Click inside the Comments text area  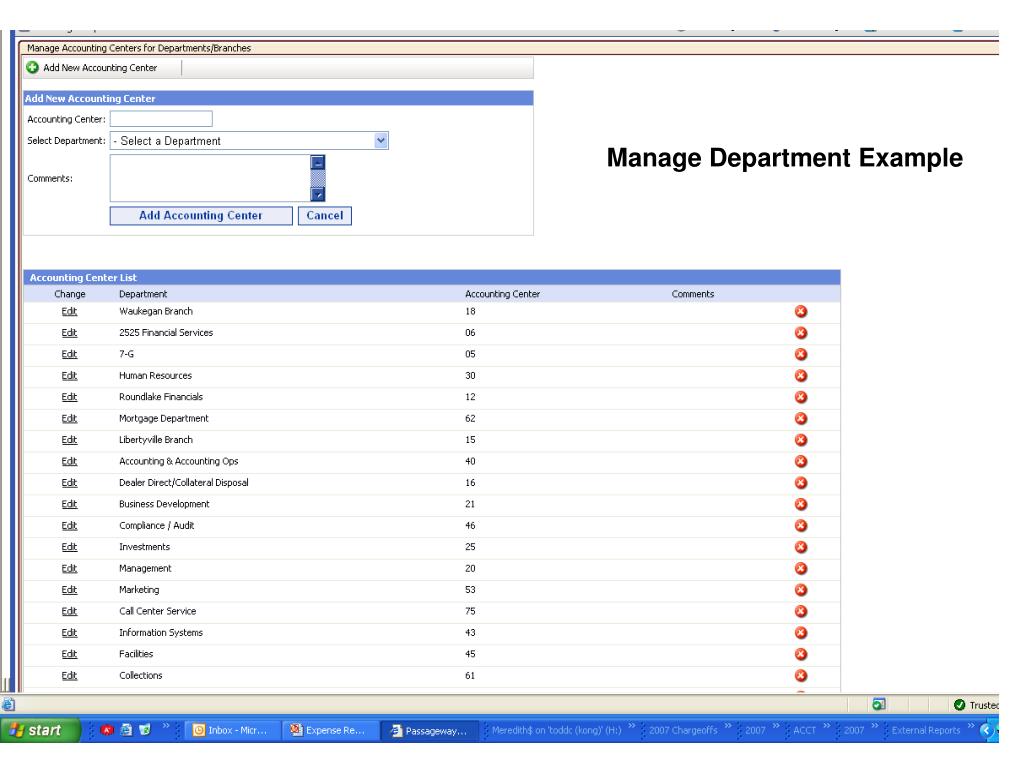(210, 178)
